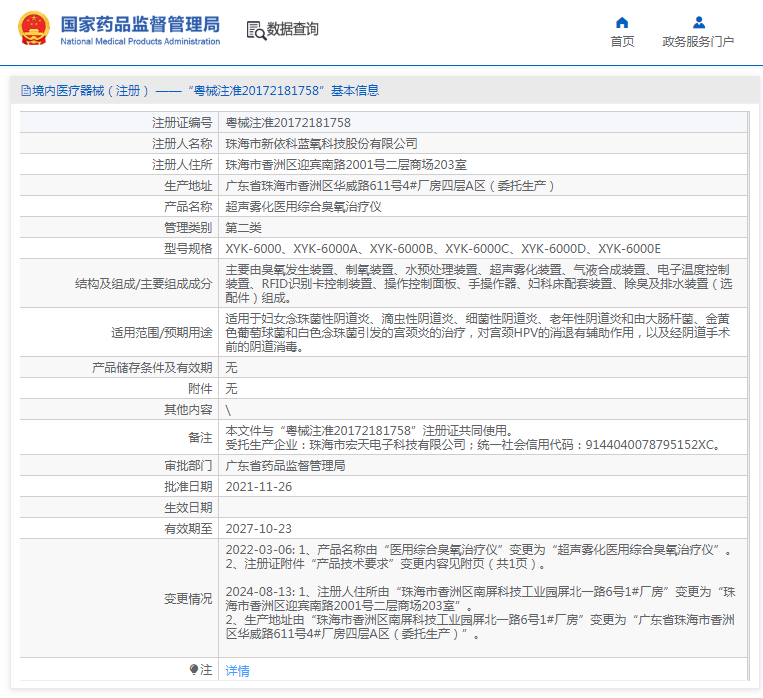Click the 型号规格 label
The height and width of the screenshot is (698, 763).
pyautogui.click(x=188, y=249)
